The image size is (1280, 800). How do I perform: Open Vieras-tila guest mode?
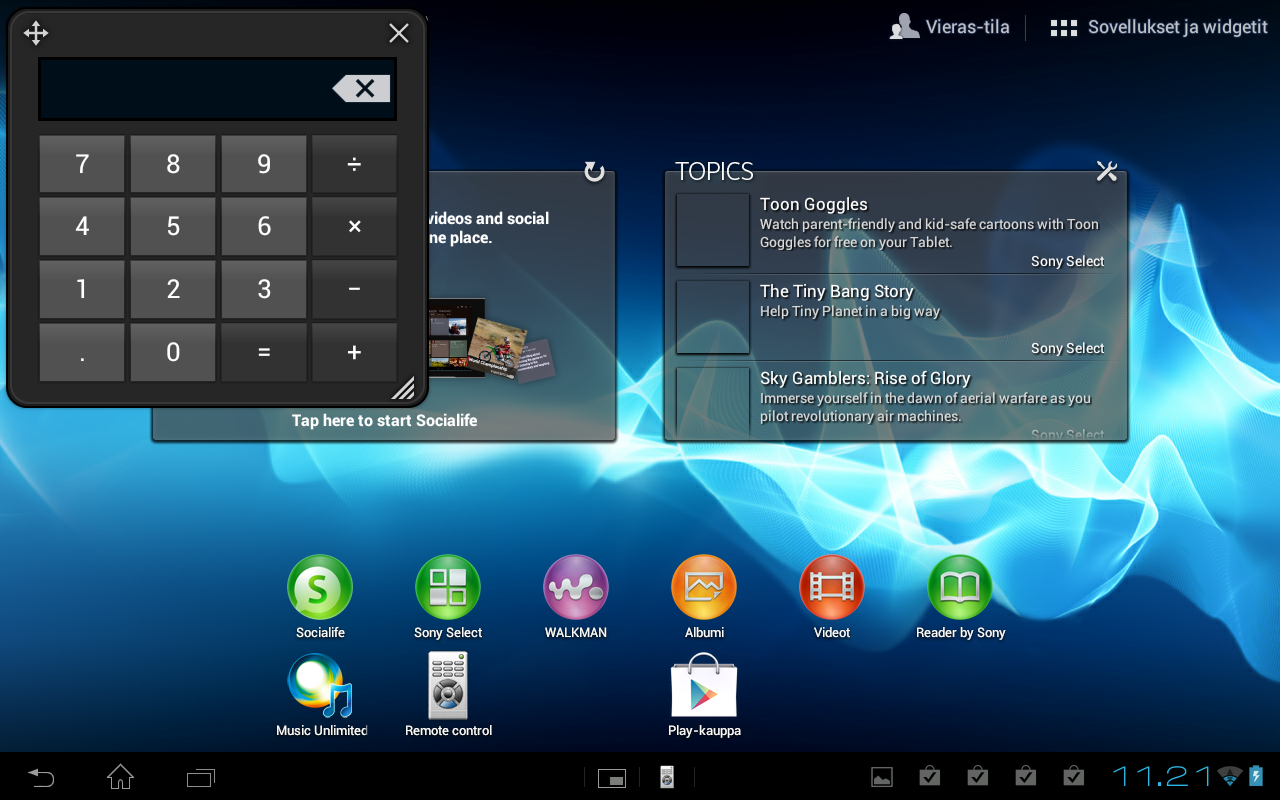[950, 27]
